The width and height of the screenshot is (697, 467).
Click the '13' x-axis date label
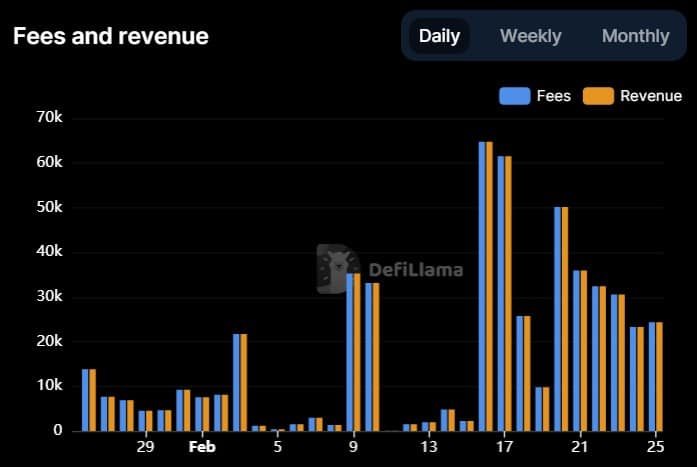pyautogui.click(x=429, y=446)
